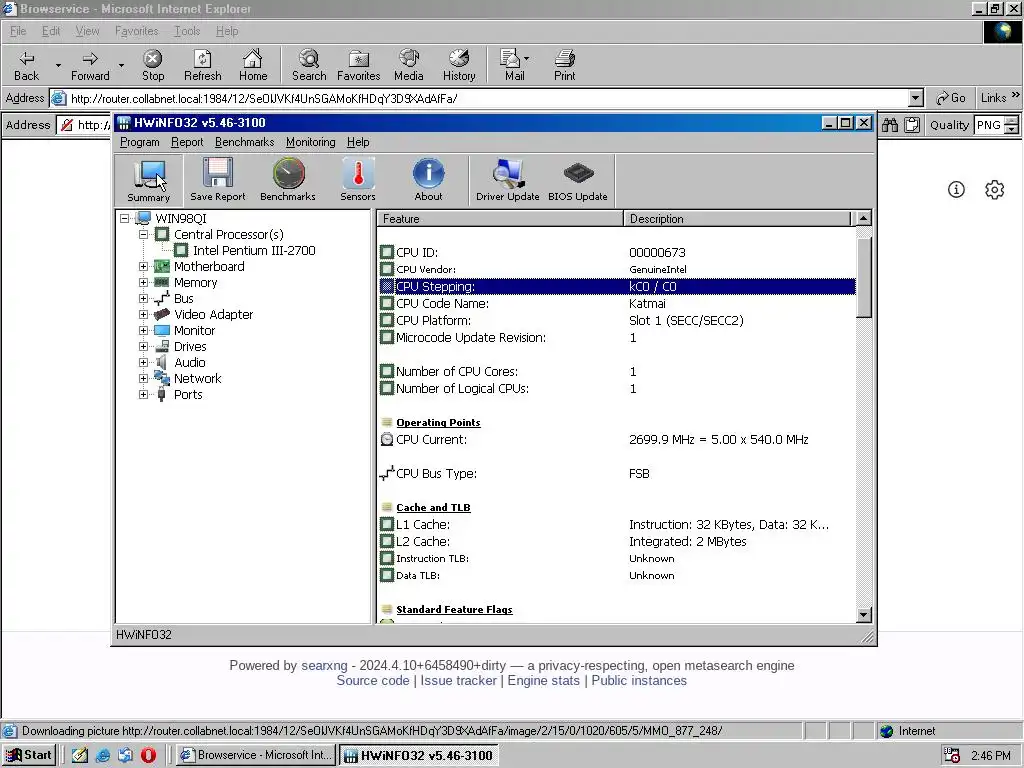Open the HWiNFO32 Report menu
The height and width of the screenshot is (768, 1024).
tap(187, 142)
